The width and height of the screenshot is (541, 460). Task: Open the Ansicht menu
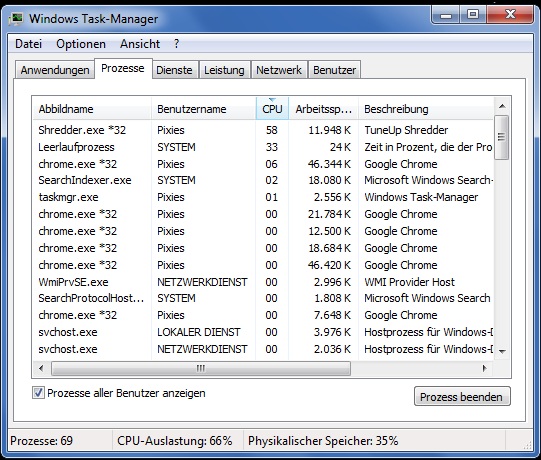[x=140, y=44]
